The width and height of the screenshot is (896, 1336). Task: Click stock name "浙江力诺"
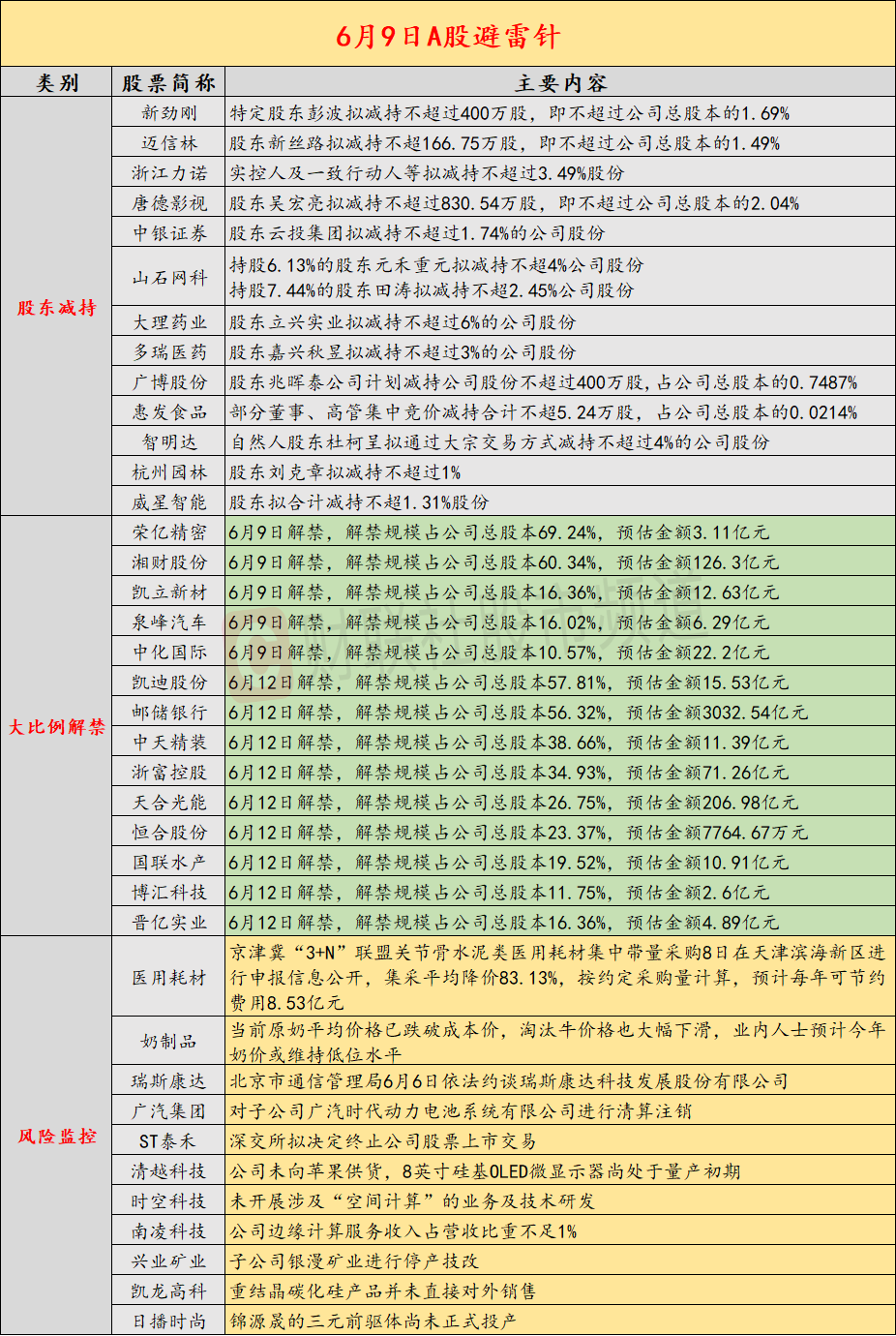[x=169, y=173]
